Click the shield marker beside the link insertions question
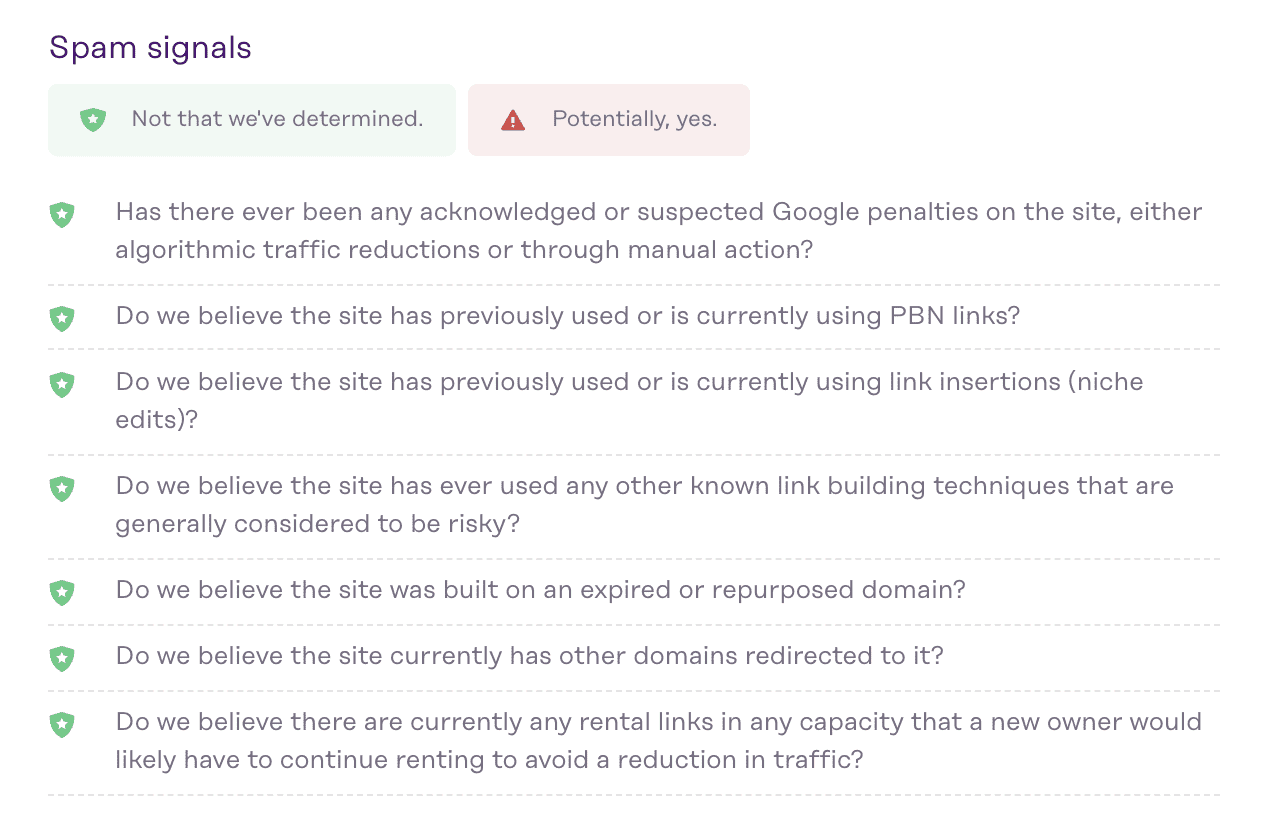The image size is (1284, 820). (x=62, y=384)
